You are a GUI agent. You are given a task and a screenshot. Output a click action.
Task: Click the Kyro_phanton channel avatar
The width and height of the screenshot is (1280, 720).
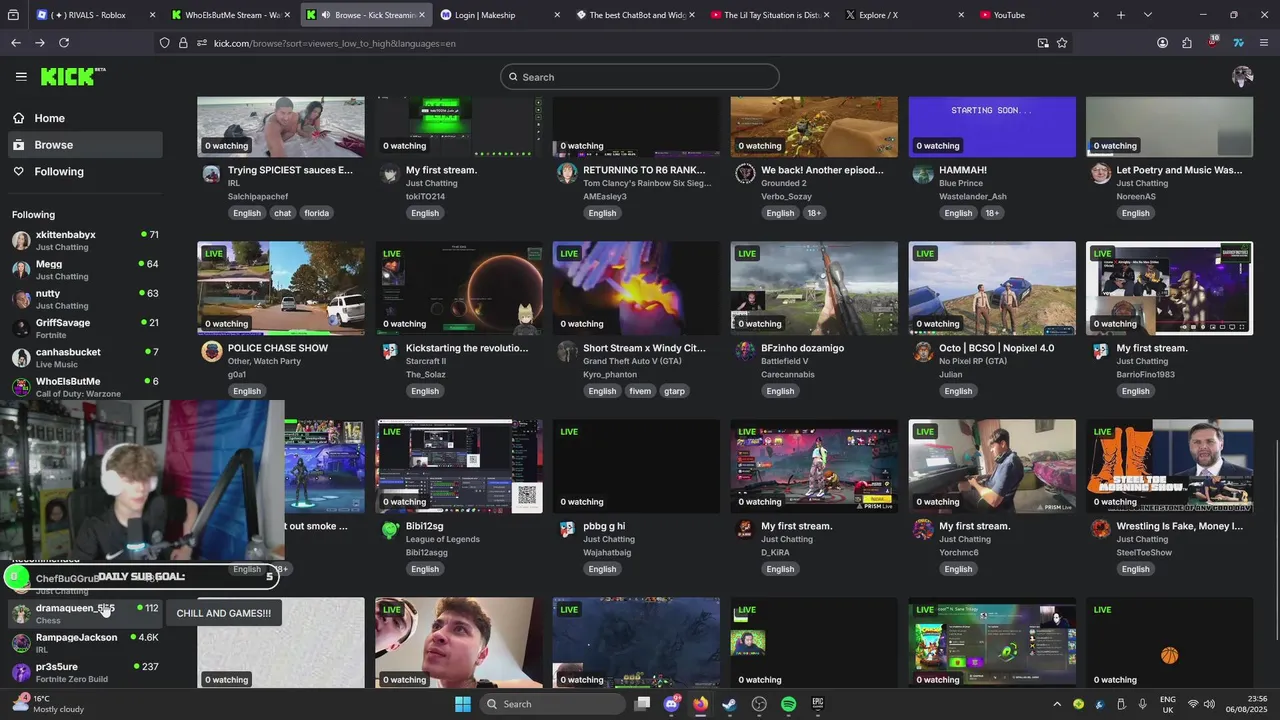tap(567, 351)
